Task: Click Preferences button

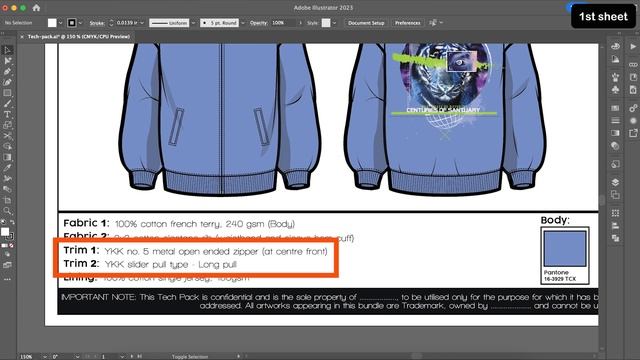Action: (407, 23)
